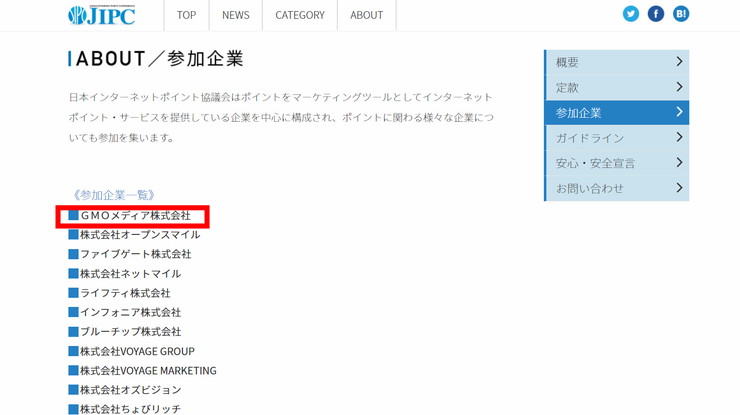Click the chevron beside 定款
Image resolution: width=740 pixels, height=415 pixels.
(679, 87)
